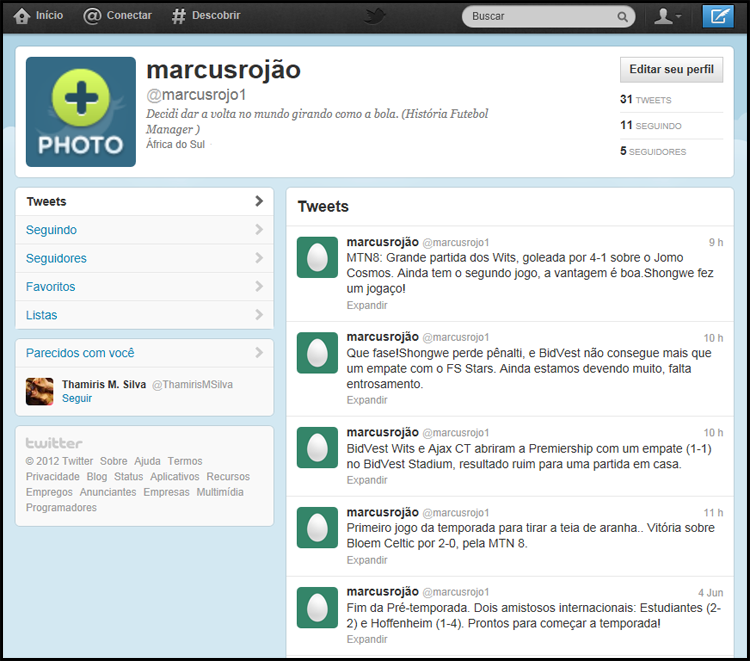The image size is (750, 661).
Task: Click the Twitter bird logo in top bar
Action: pyautogui.click(x=375, y=16)
